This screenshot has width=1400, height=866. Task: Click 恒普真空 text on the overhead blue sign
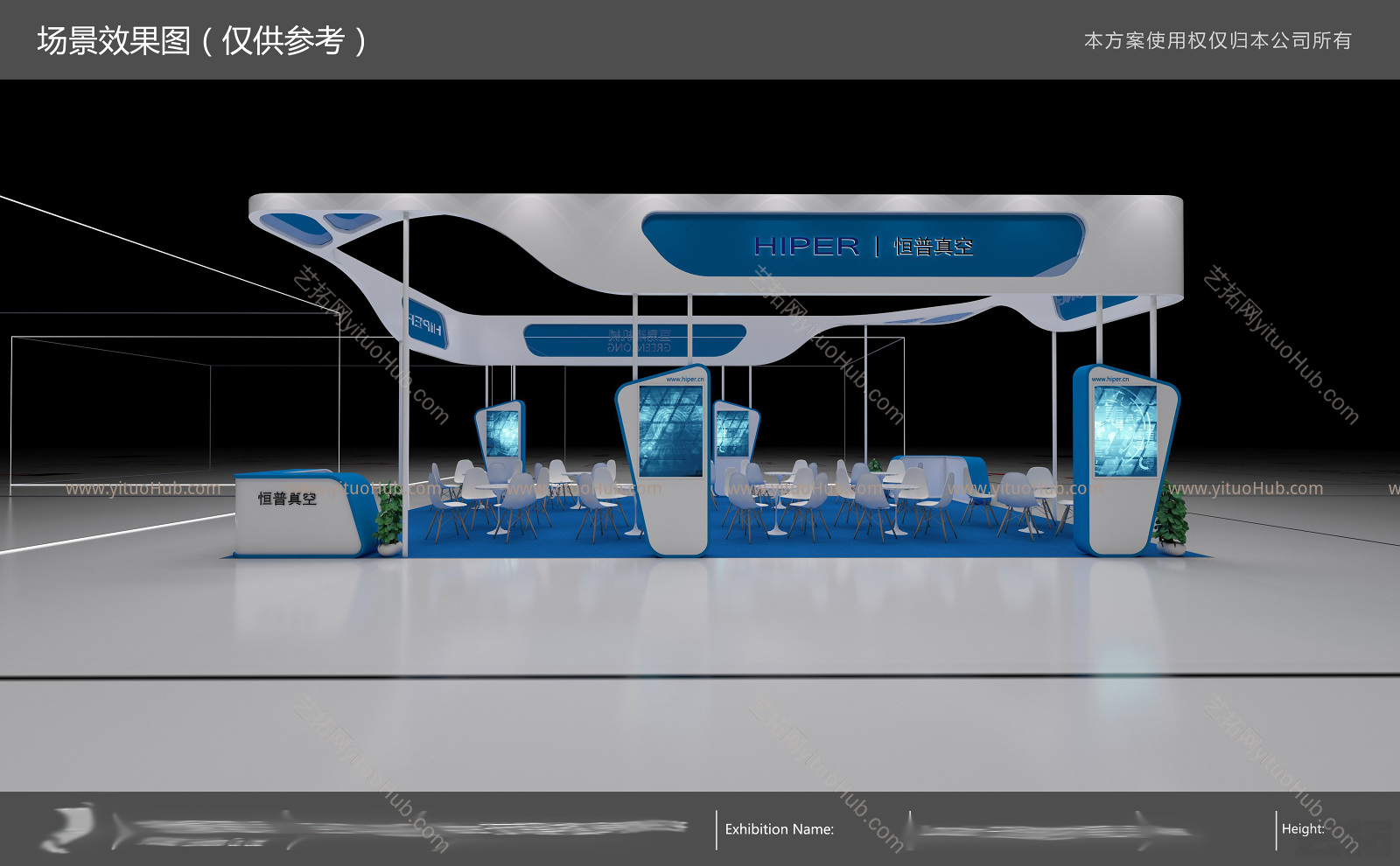point(933,247)
